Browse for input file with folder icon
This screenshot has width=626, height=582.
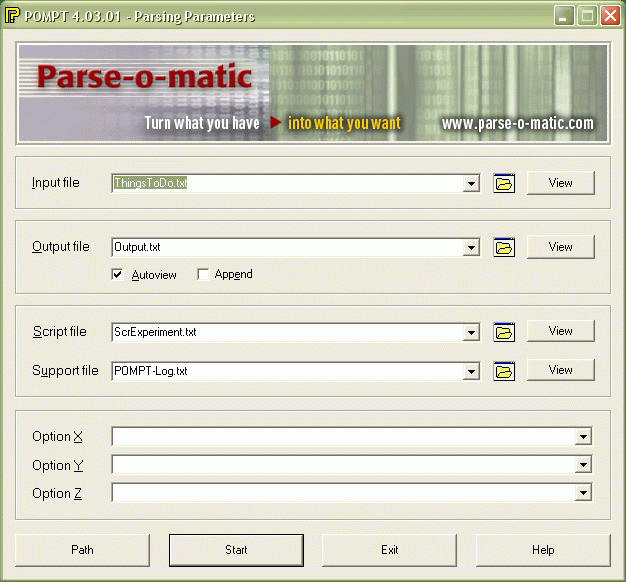pos(504,184)
